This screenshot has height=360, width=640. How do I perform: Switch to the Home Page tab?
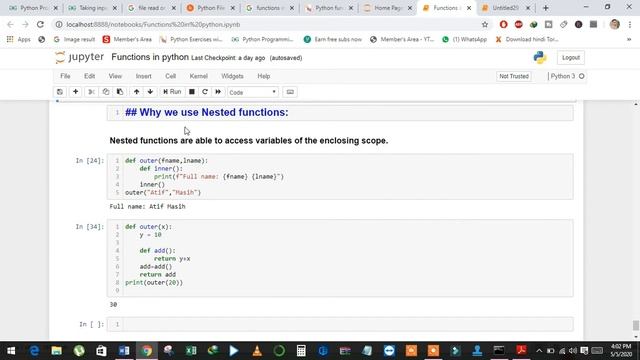(x=388, y=8)
